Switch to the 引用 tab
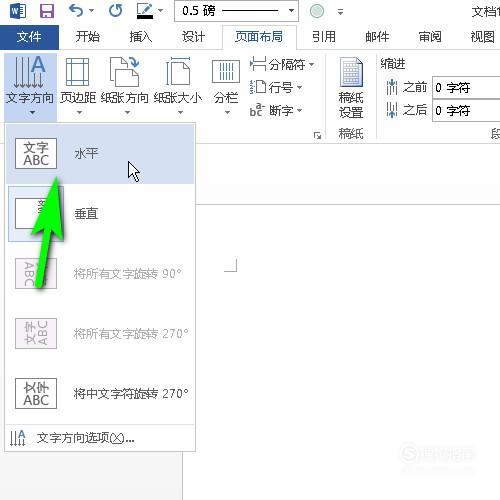 pyautogui.click(x=324, y=37)
